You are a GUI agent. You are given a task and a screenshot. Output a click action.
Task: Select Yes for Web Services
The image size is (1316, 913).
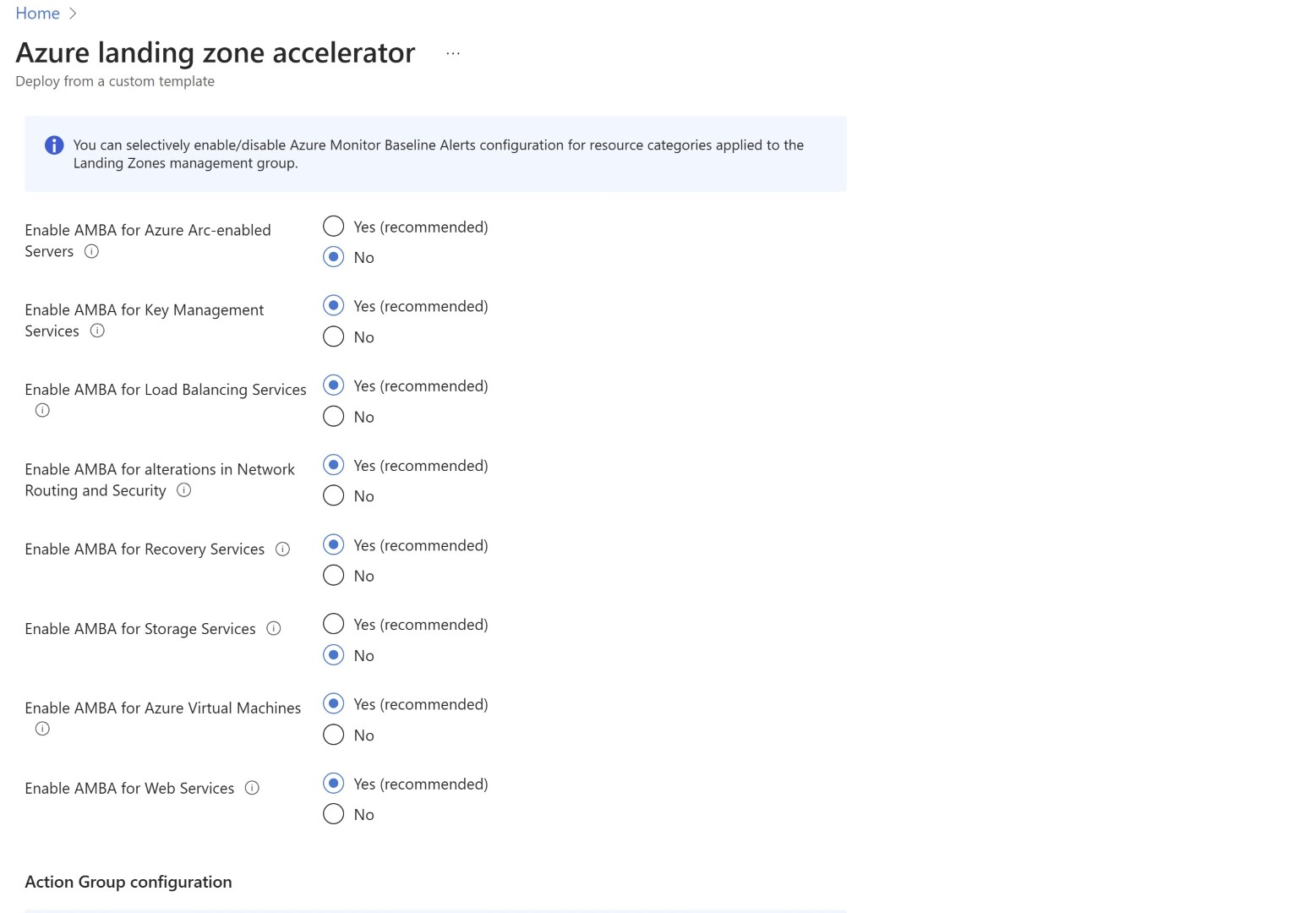click(334, 784)
